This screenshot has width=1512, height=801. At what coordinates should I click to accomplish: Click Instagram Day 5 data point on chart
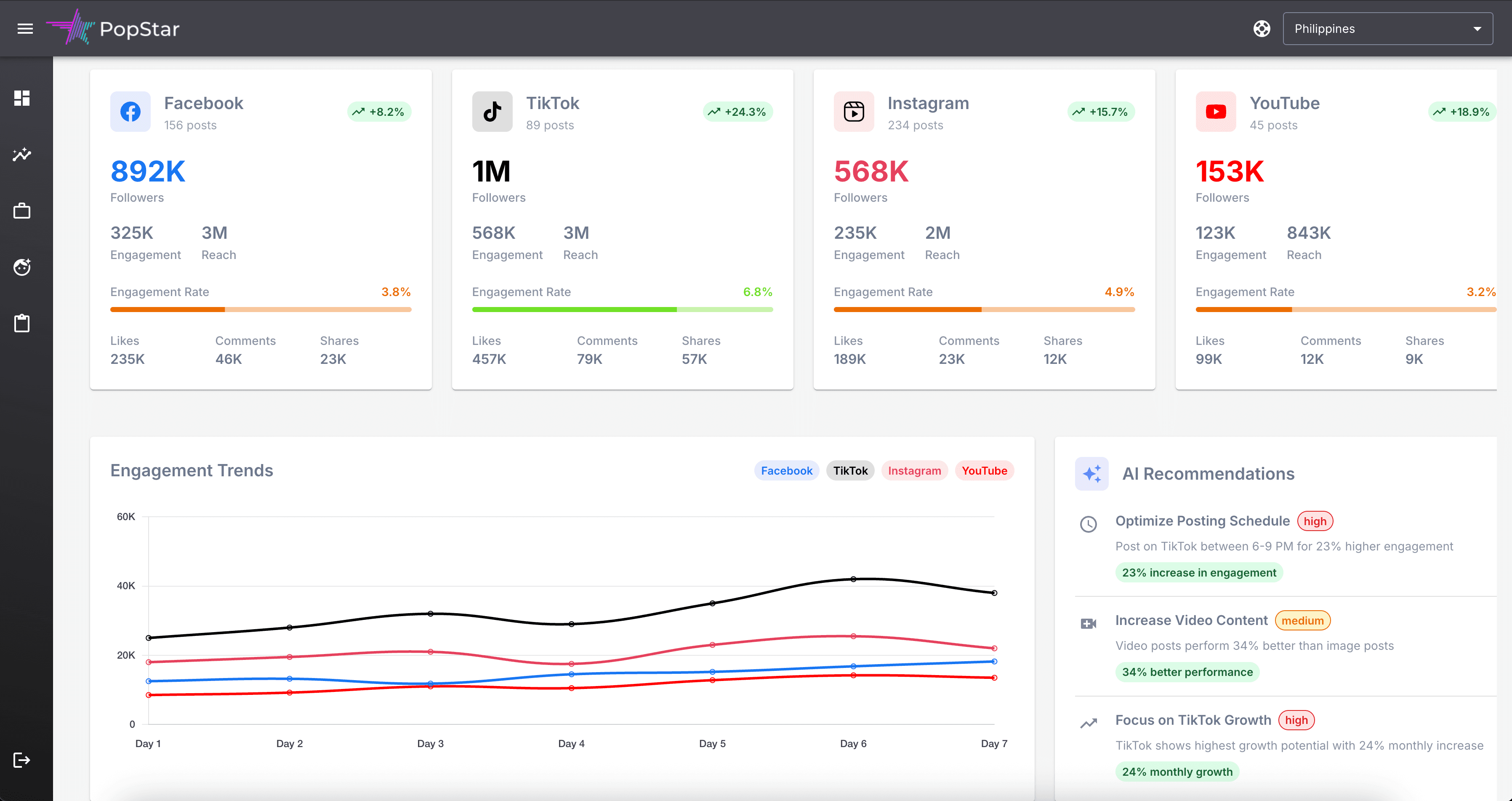pos(713,645)
